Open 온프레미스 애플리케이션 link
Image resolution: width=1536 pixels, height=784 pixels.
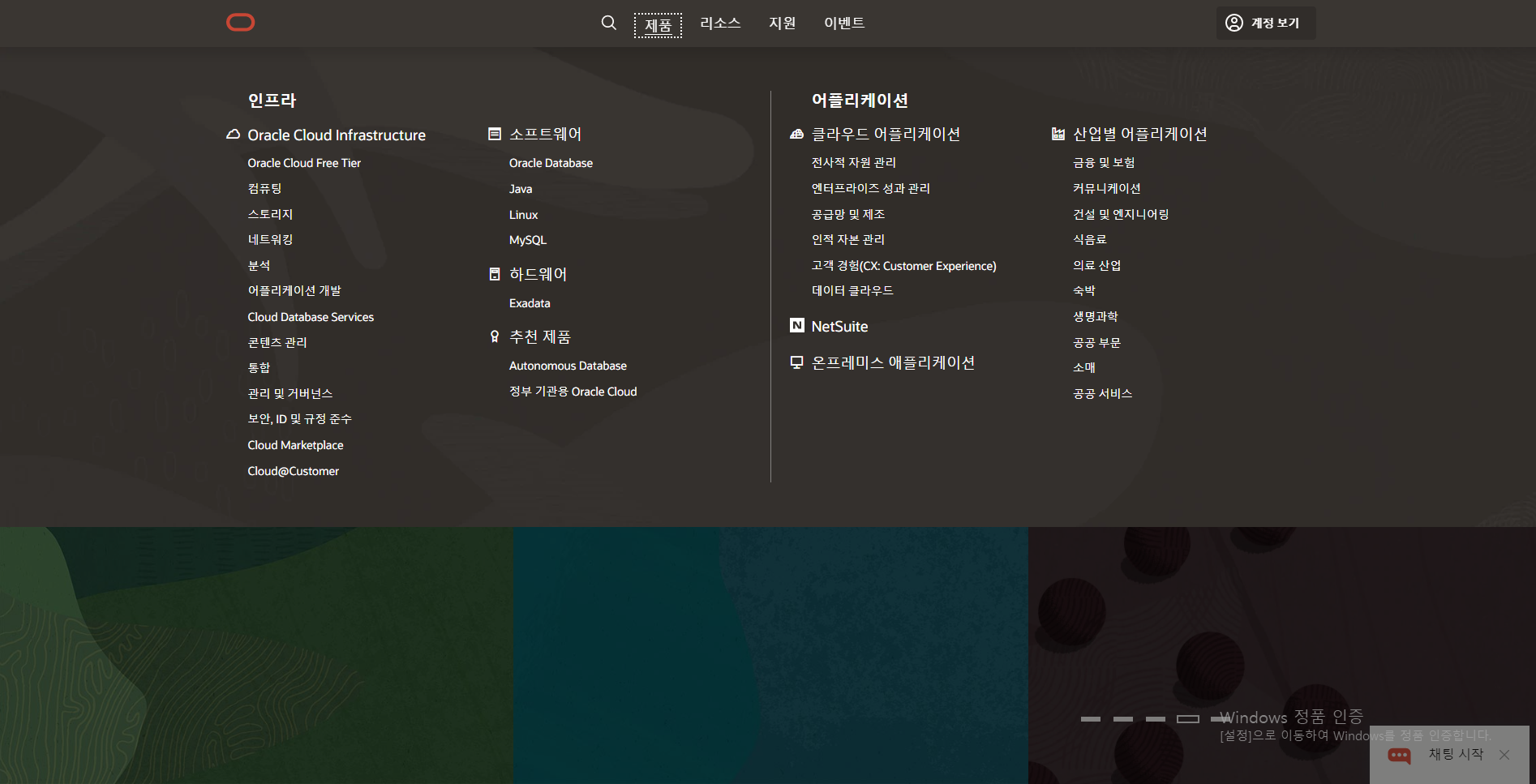coord(893,362)
